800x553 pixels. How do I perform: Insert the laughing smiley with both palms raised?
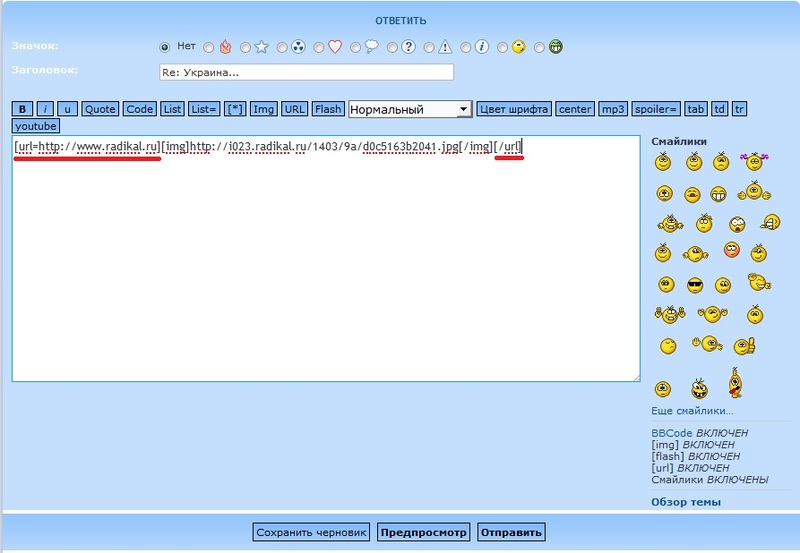pyautogui.click(x=670, y=314)
